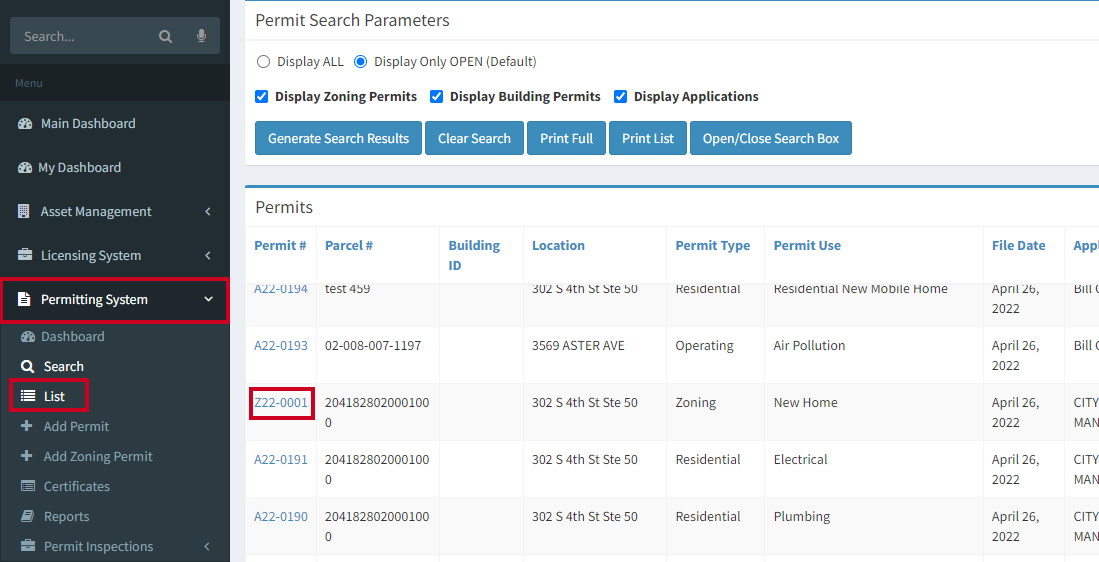Viewport: 1099px width, 562px height.
Task: Click the Permit Inspections briefcase icon
Action: [28, 546]
